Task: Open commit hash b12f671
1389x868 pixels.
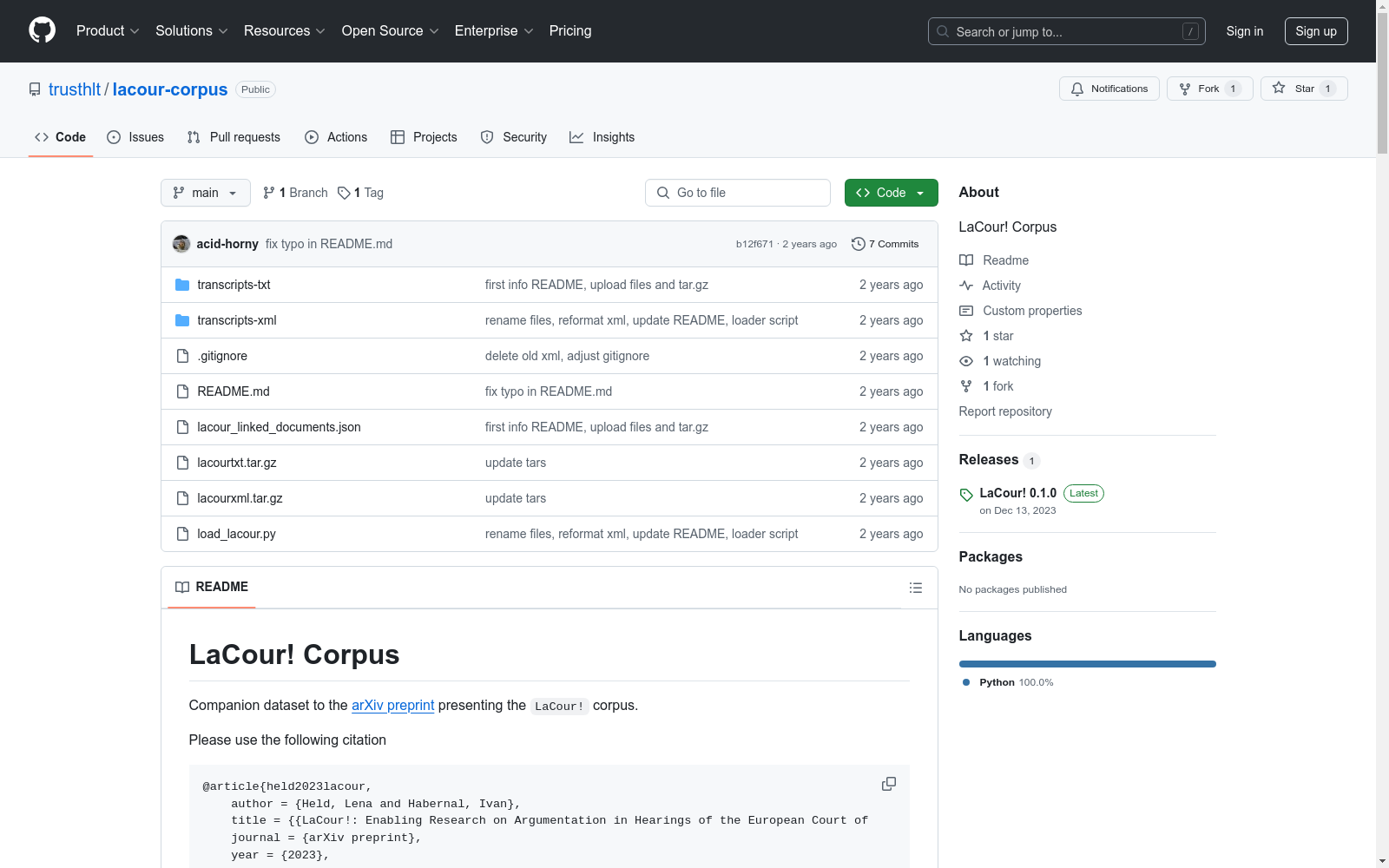Action: 754,244
